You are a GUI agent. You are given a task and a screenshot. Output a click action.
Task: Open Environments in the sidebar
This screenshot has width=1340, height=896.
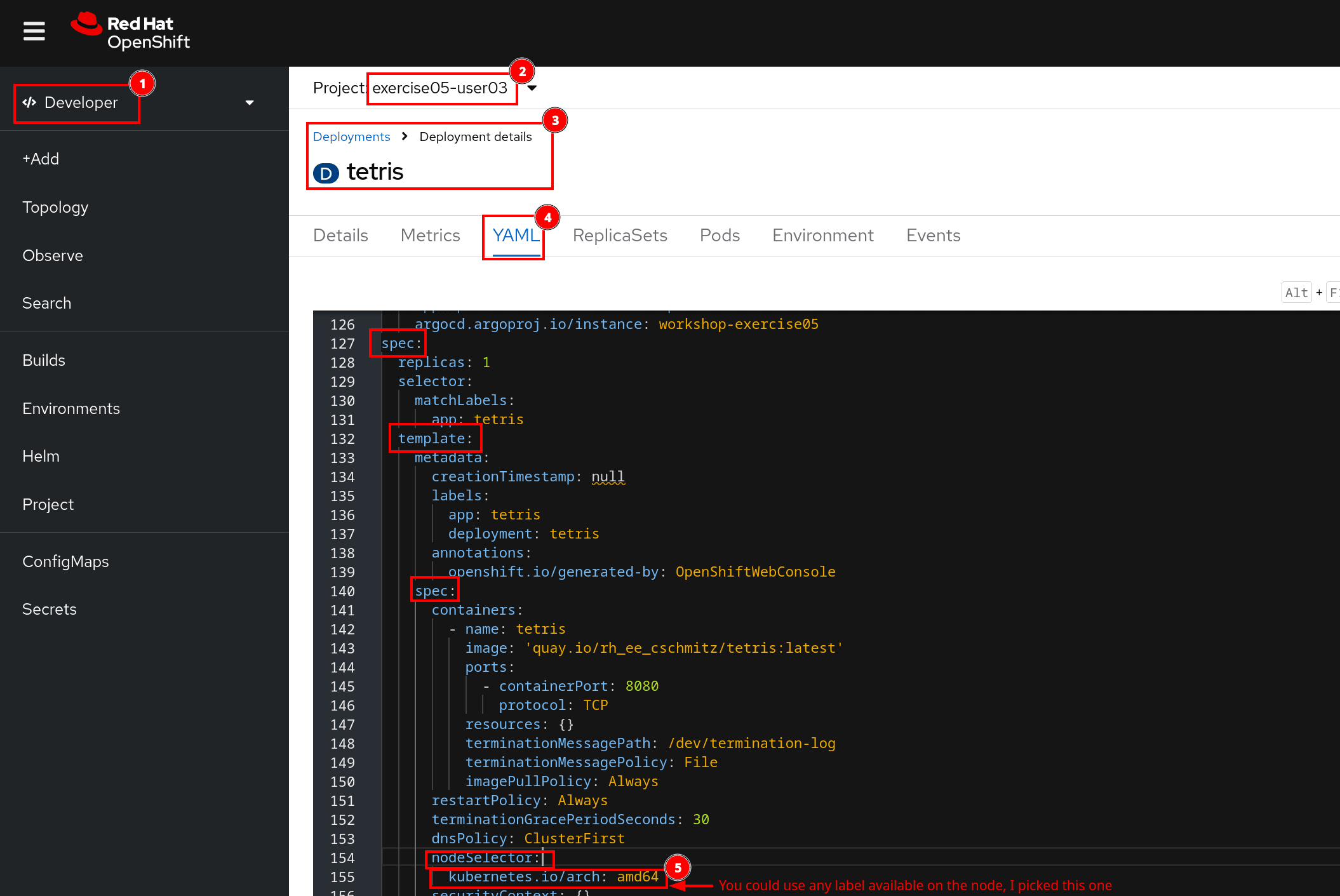pyautogui.click(x=71, y=408)
